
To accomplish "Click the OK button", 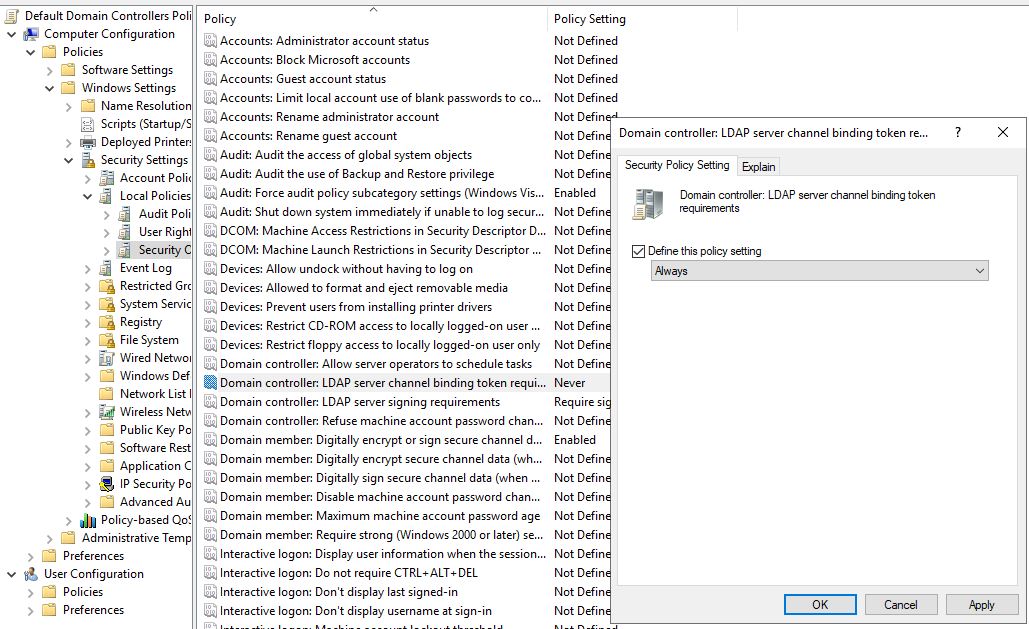I will [819, 604].
